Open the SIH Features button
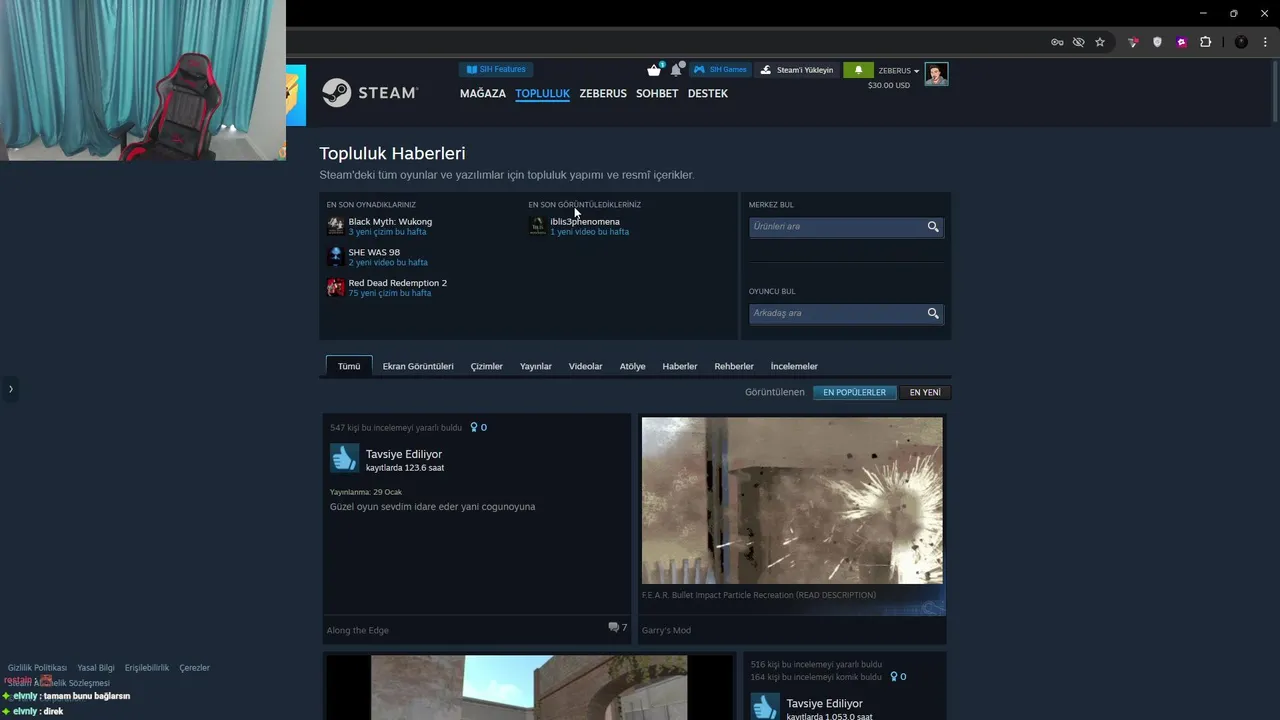The height and width of the screenshot is (720, 1280). (x=496, y=70)
